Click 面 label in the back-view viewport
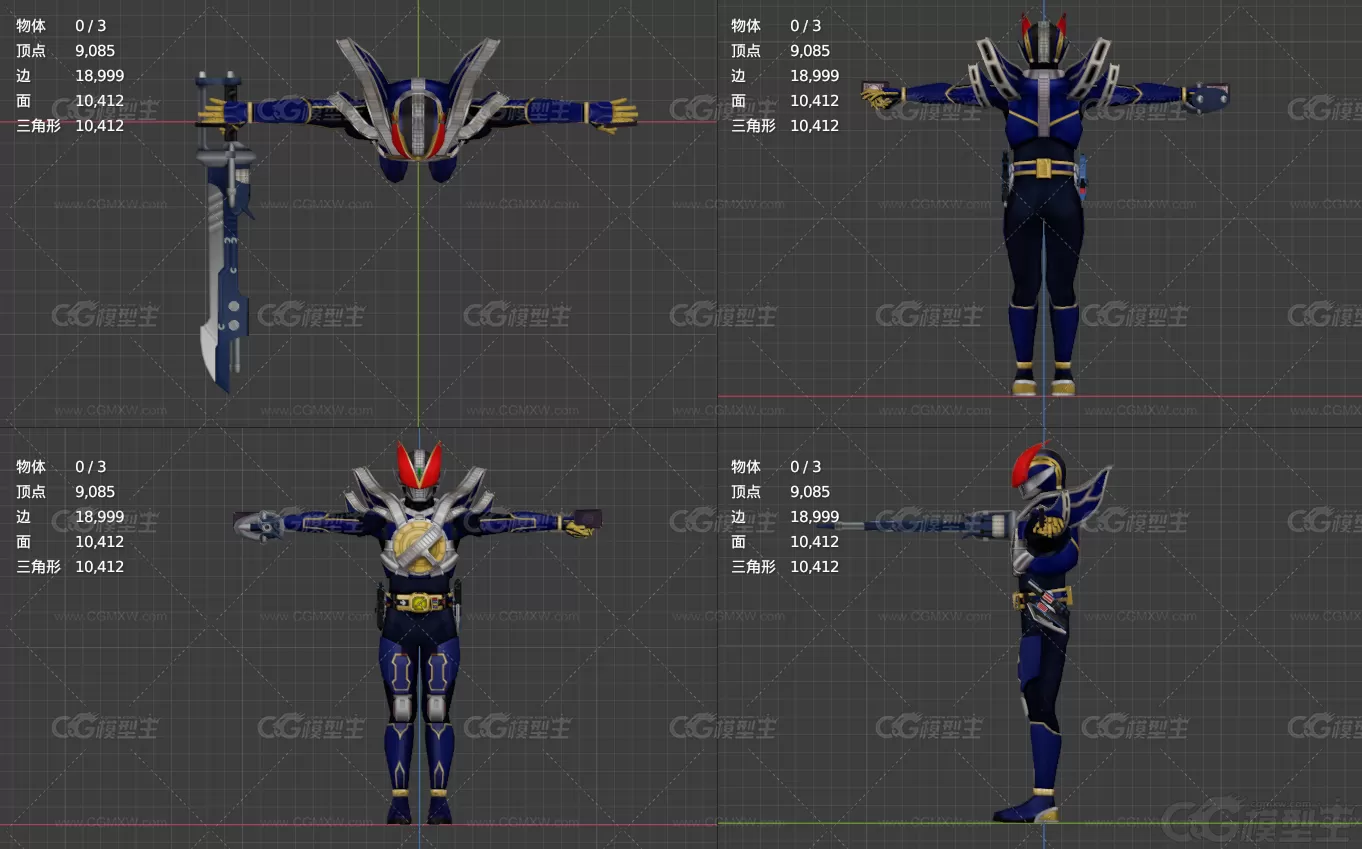 pos(738,100)
